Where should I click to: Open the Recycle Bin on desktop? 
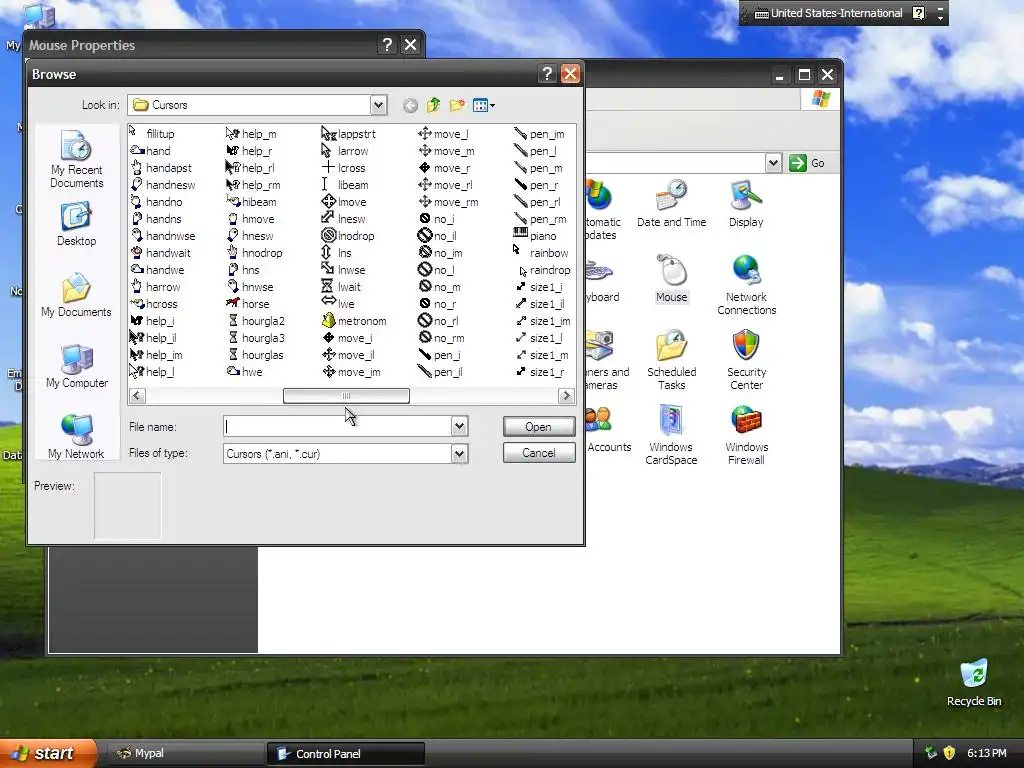point(974,683)
